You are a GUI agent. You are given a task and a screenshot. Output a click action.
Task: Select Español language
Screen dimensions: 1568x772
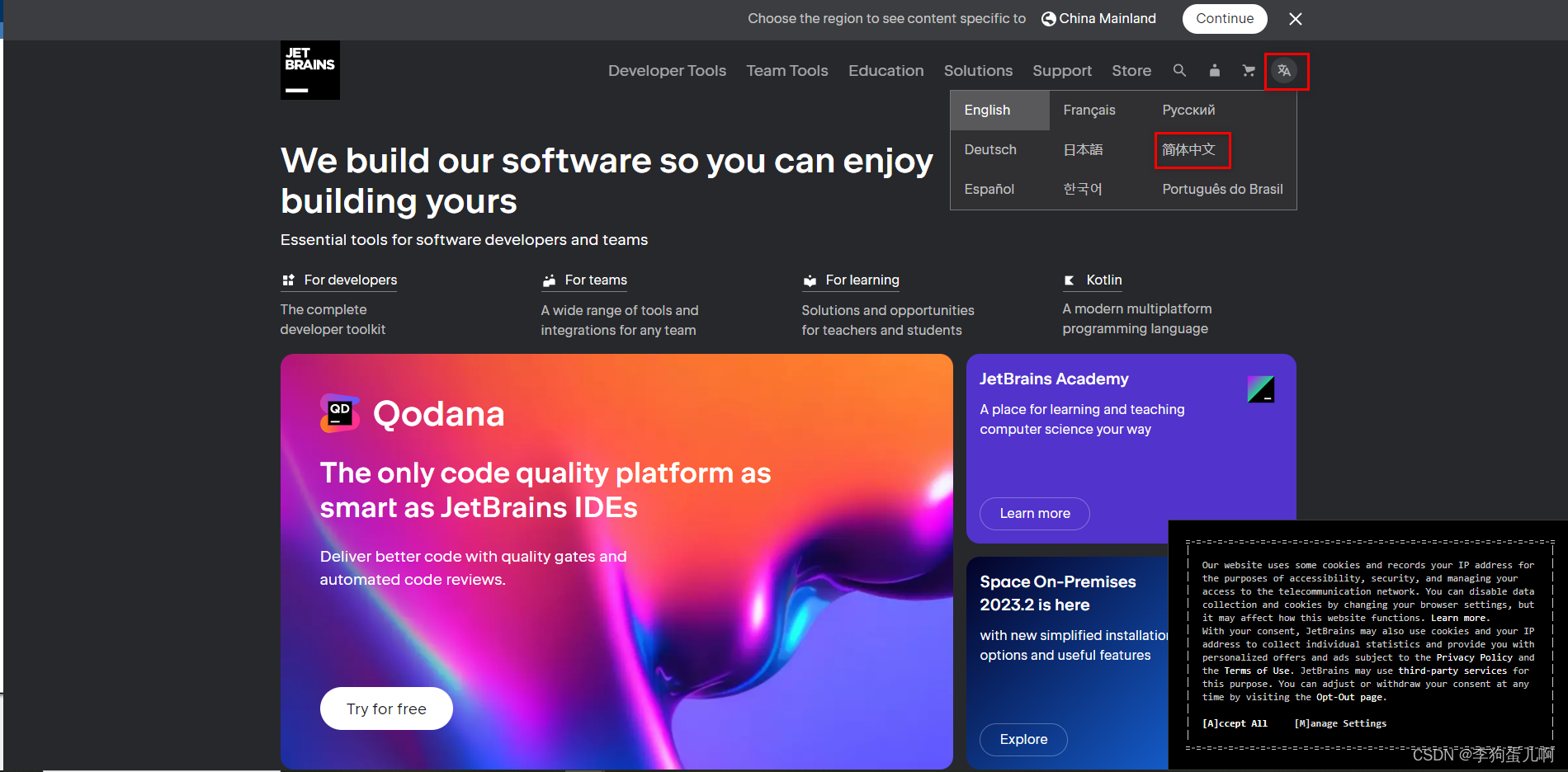[989, 190]
